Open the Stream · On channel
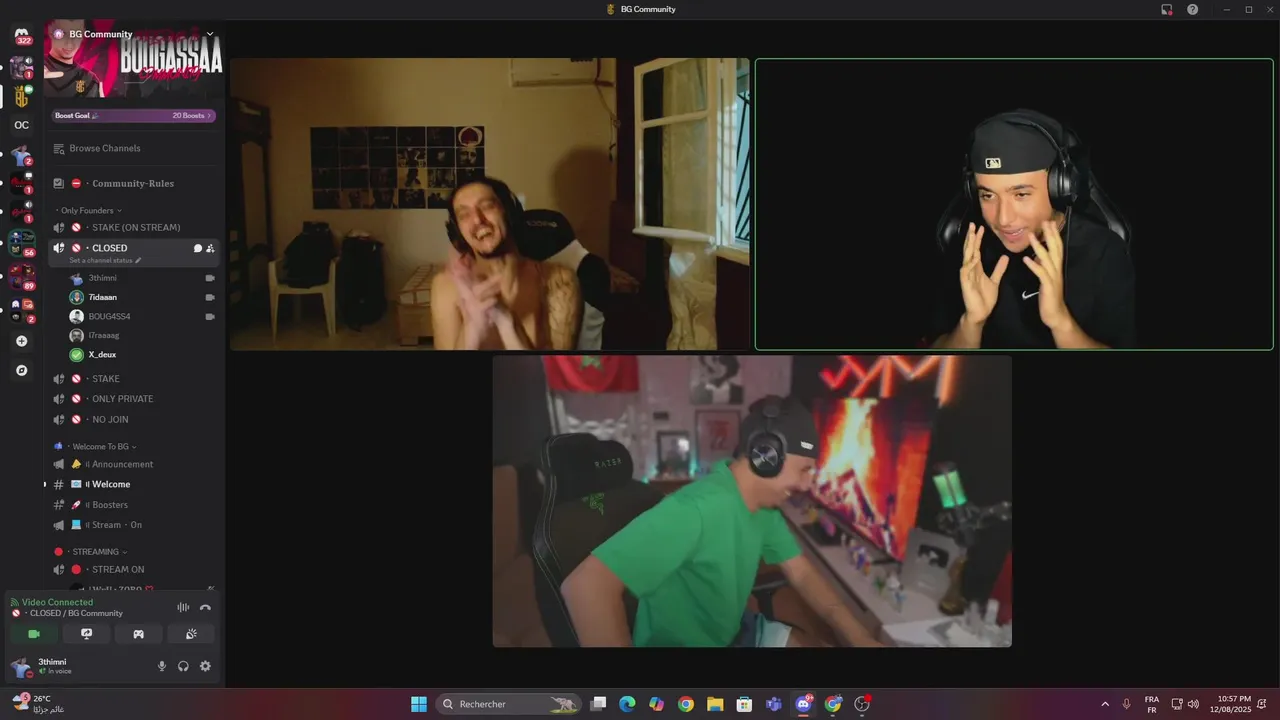1280x720 pixels. pos(134,525)
